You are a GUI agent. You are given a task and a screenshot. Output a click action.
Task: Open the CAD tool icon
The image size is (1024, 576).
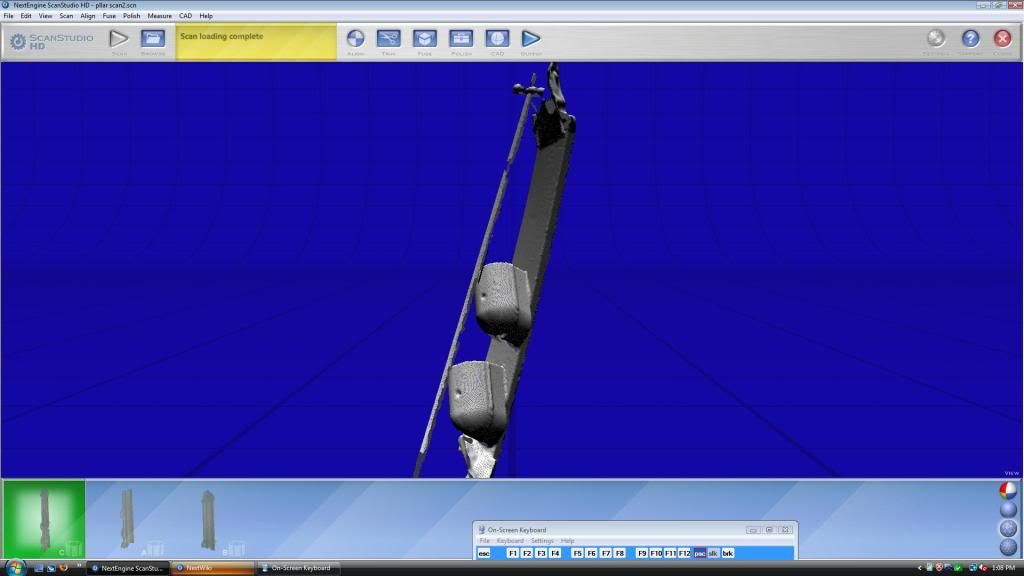point(496,39)
